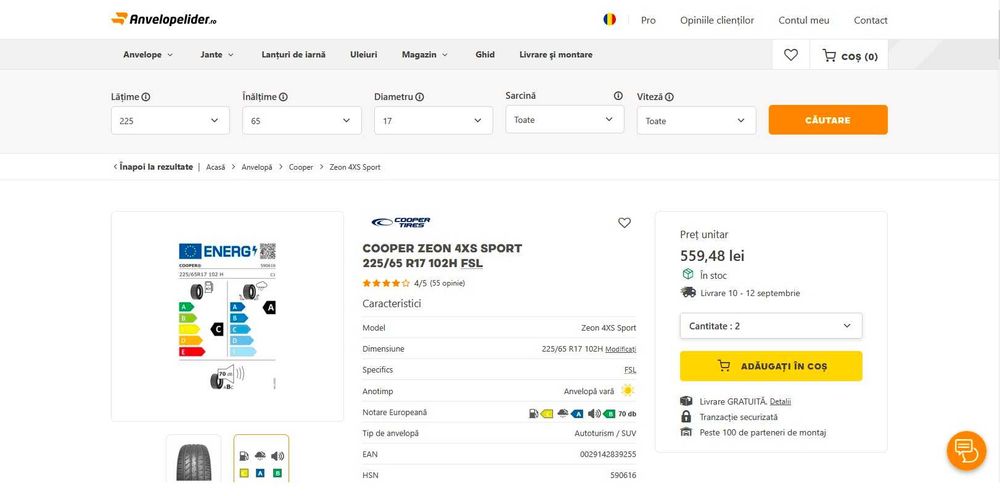This screenshot has width=1000, height=496.
Task: Open the chat support bubble
Action: click(965, 450)
